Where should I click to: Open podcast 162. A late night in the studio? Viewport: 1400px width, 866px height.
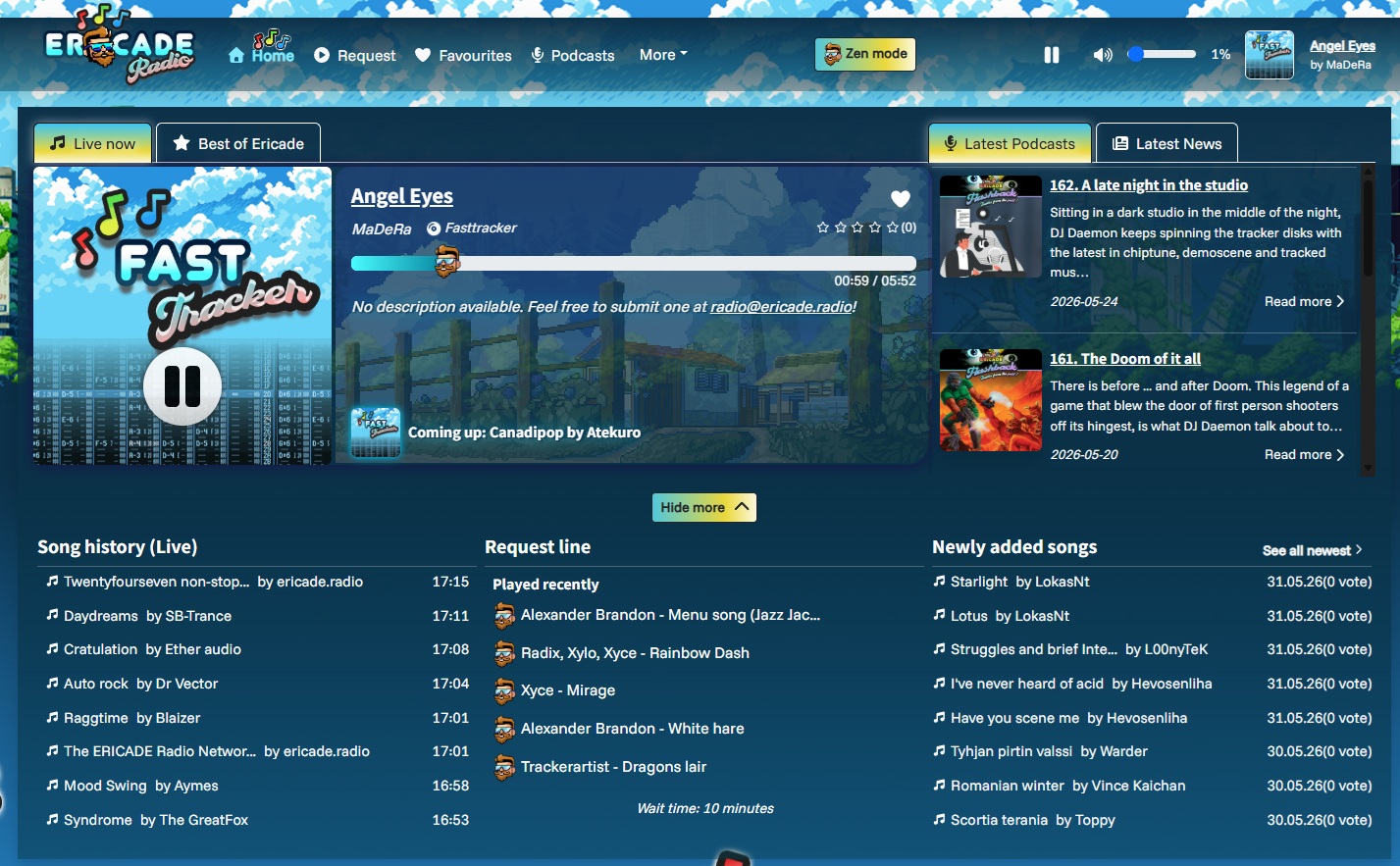[1149, 185]
